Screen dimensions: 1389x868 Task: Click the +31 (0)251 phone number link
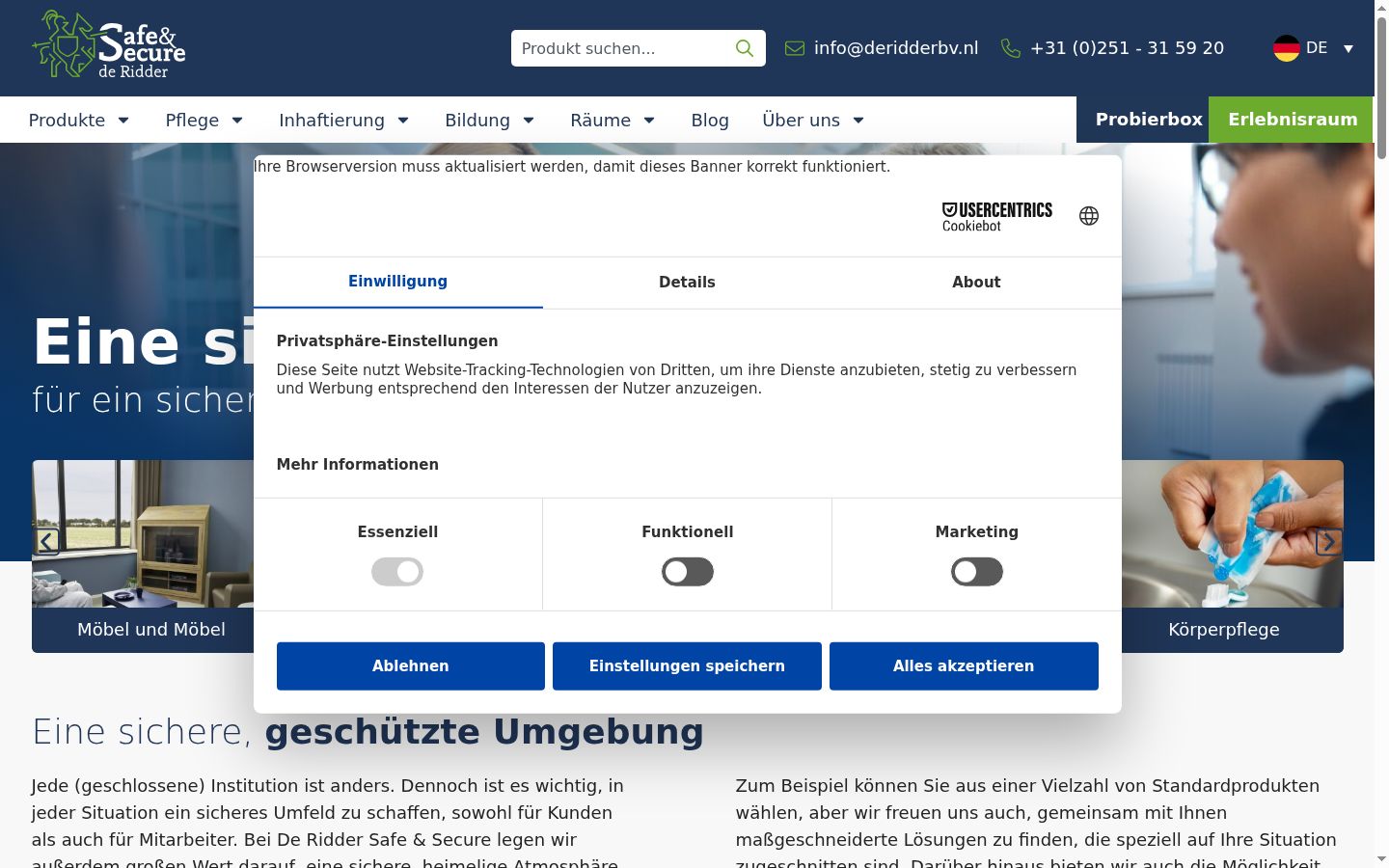pos(1127,48)
